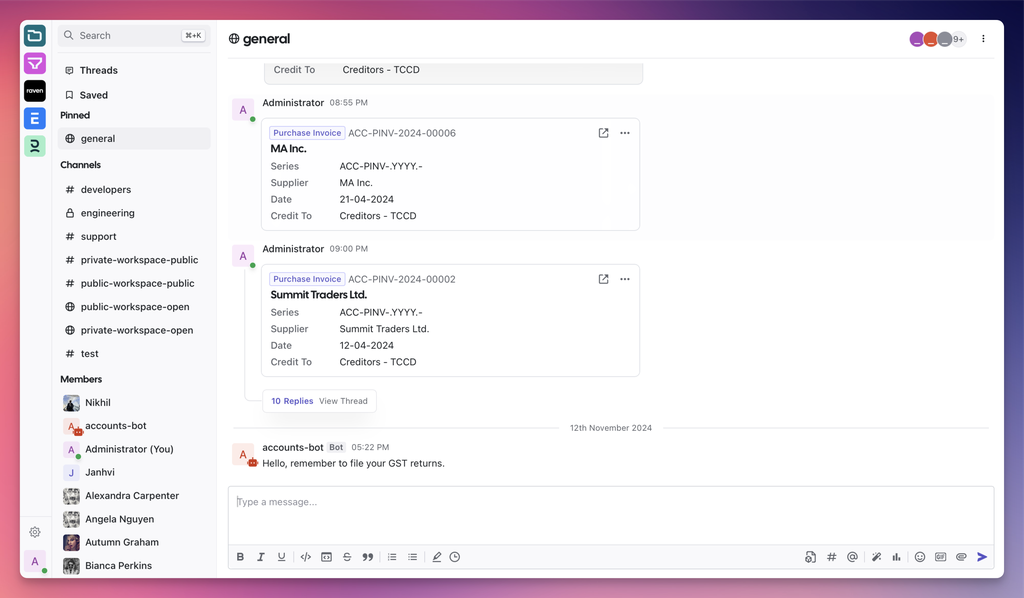Switch to the Saved messages section
This screenshot has height=598, width=1024.
click(x=94, y=94)
